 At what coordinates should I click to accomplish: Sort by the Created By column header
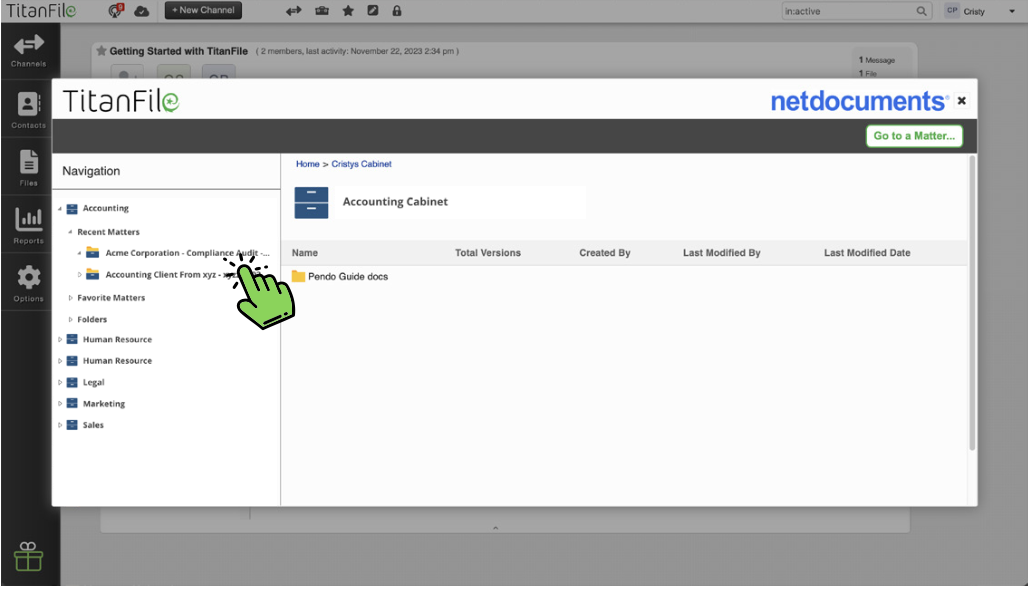(x=604, y=253)
